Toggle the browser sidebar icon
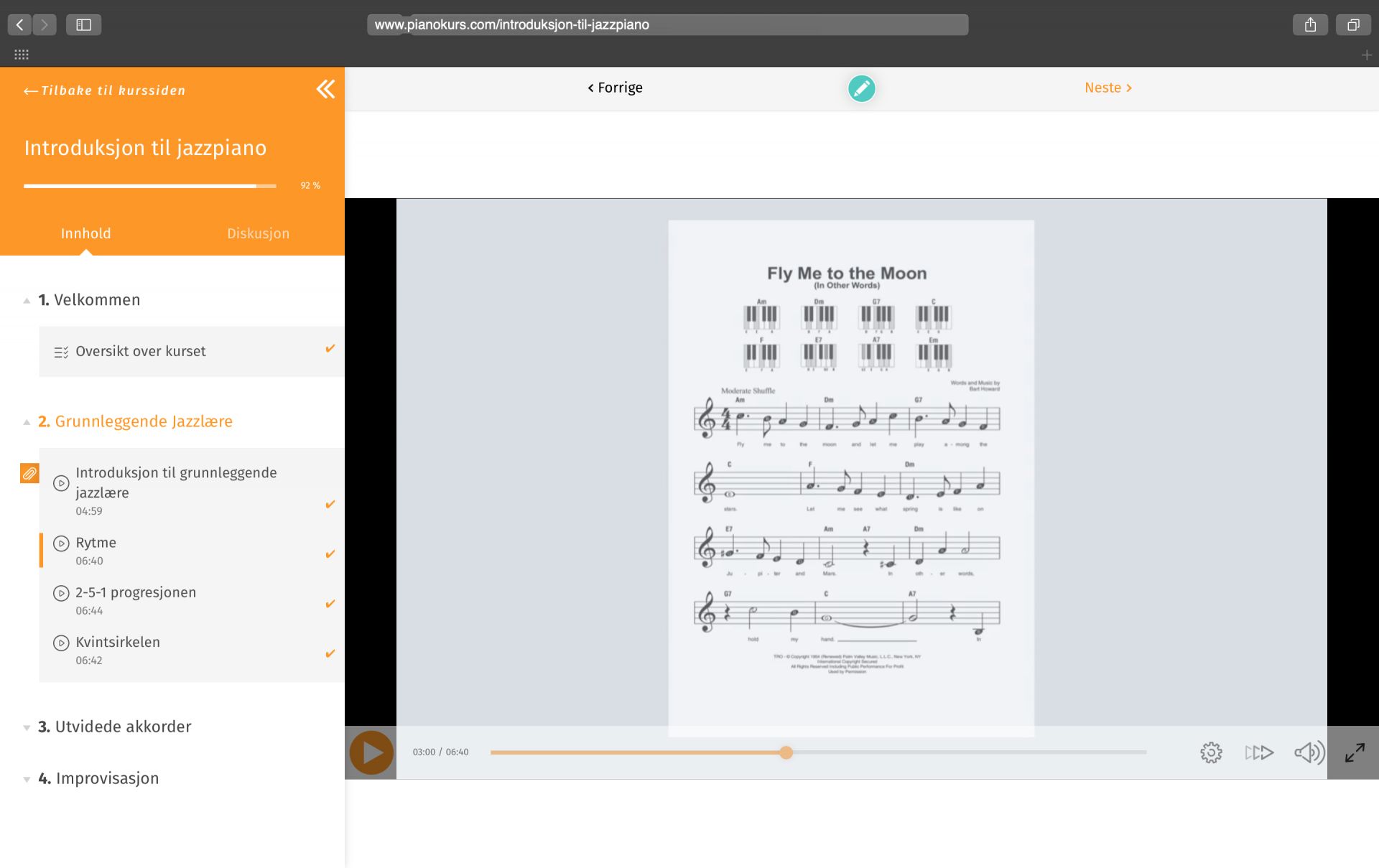Image resolution: width=1379 pixels, height=868 pixels. tap(83, 25)
